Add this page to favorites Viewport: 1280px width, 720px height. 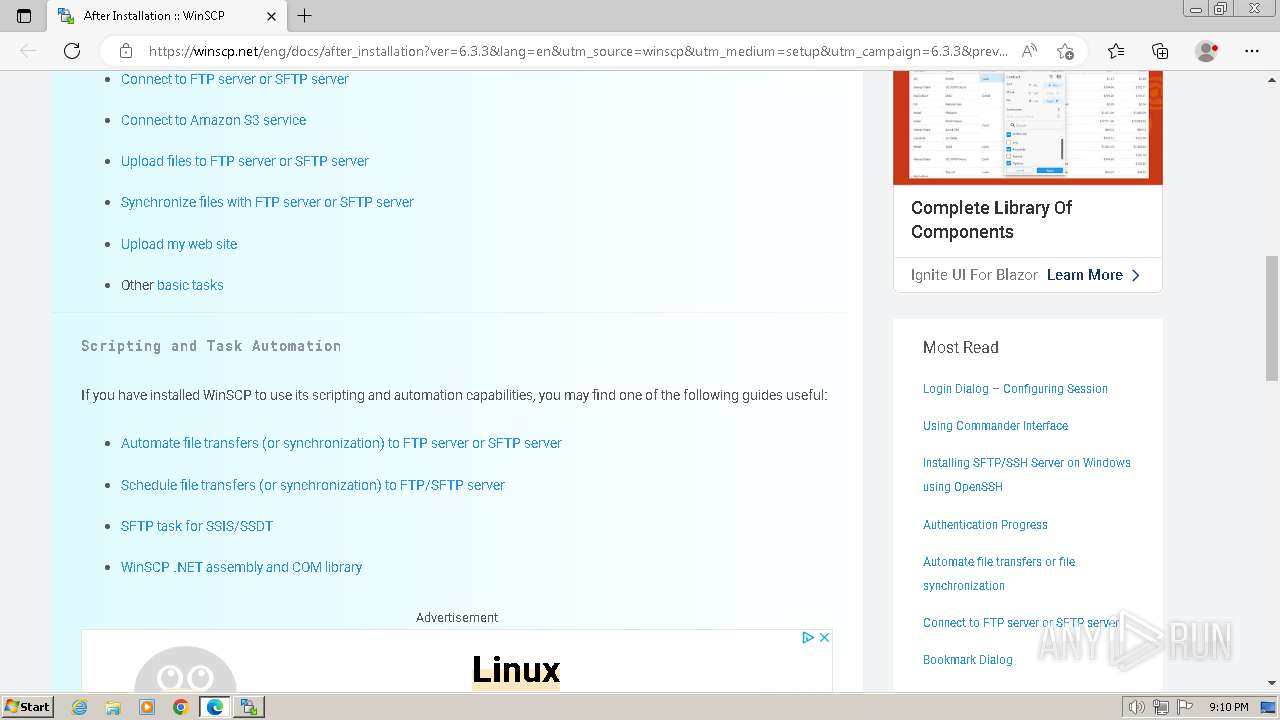(1065, 51)
